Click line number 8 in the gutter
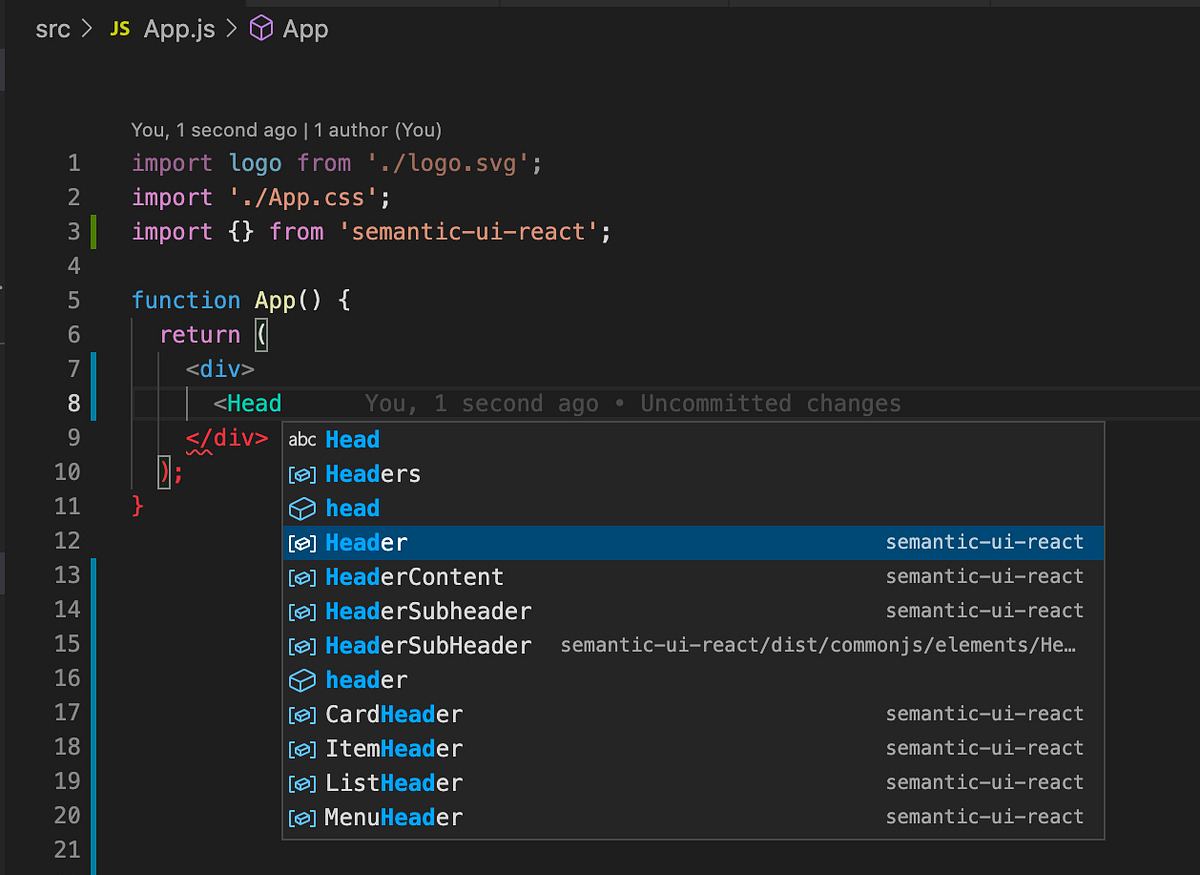 click(73, 404)
